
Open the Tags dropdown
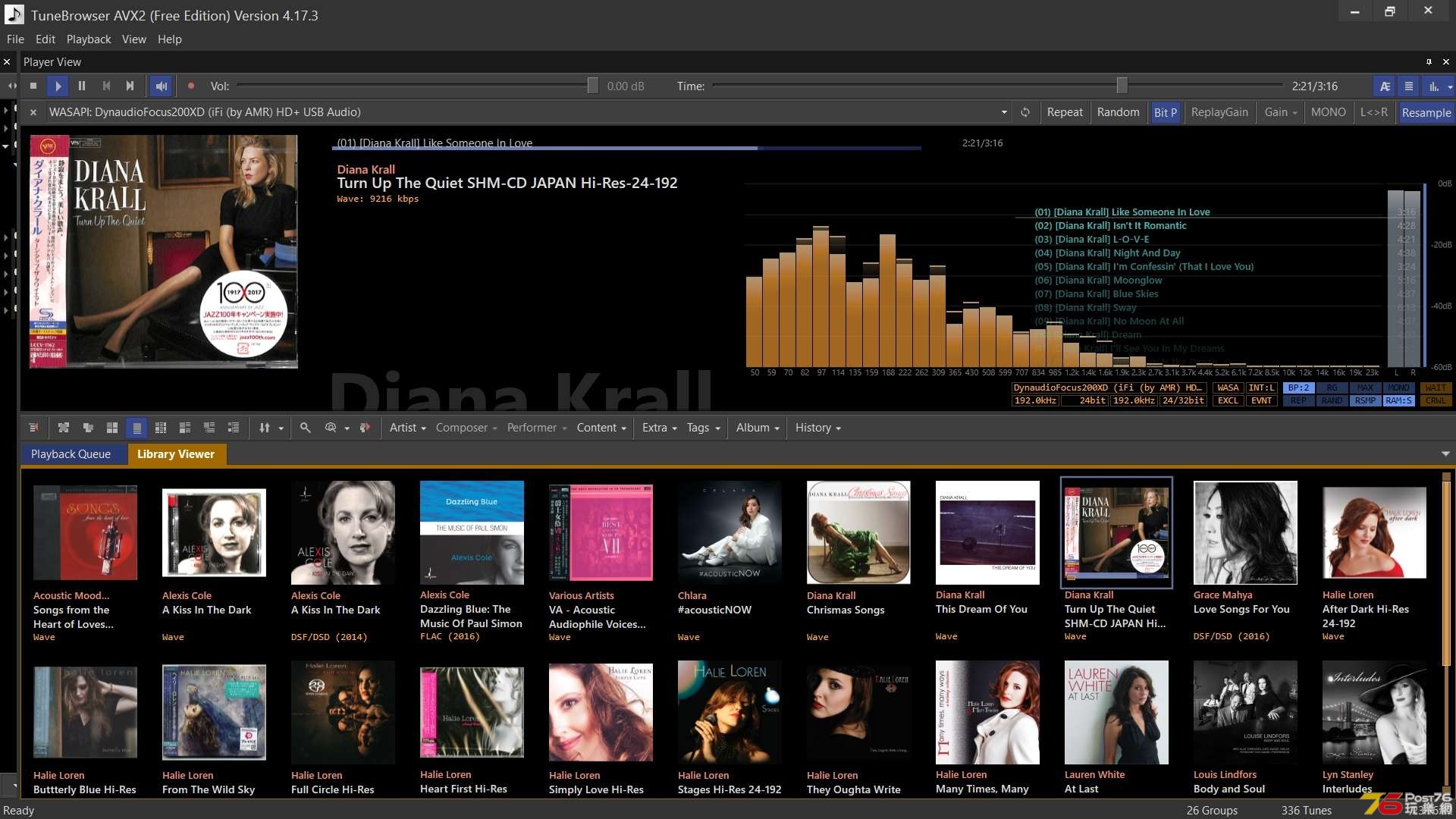pyautogui.click(x=703, y=428)
